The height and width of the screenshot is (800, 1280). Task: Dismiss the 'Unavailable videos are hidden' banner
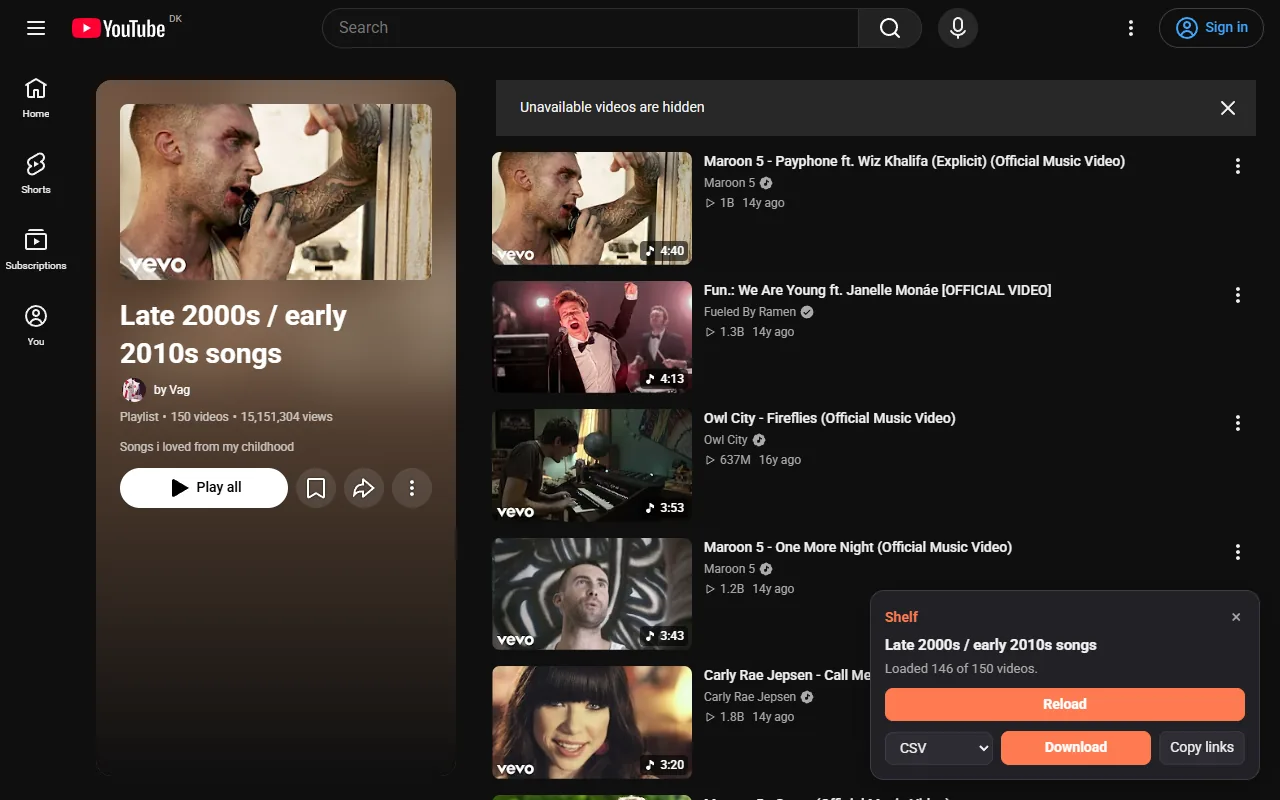[x=1228, y=108]
